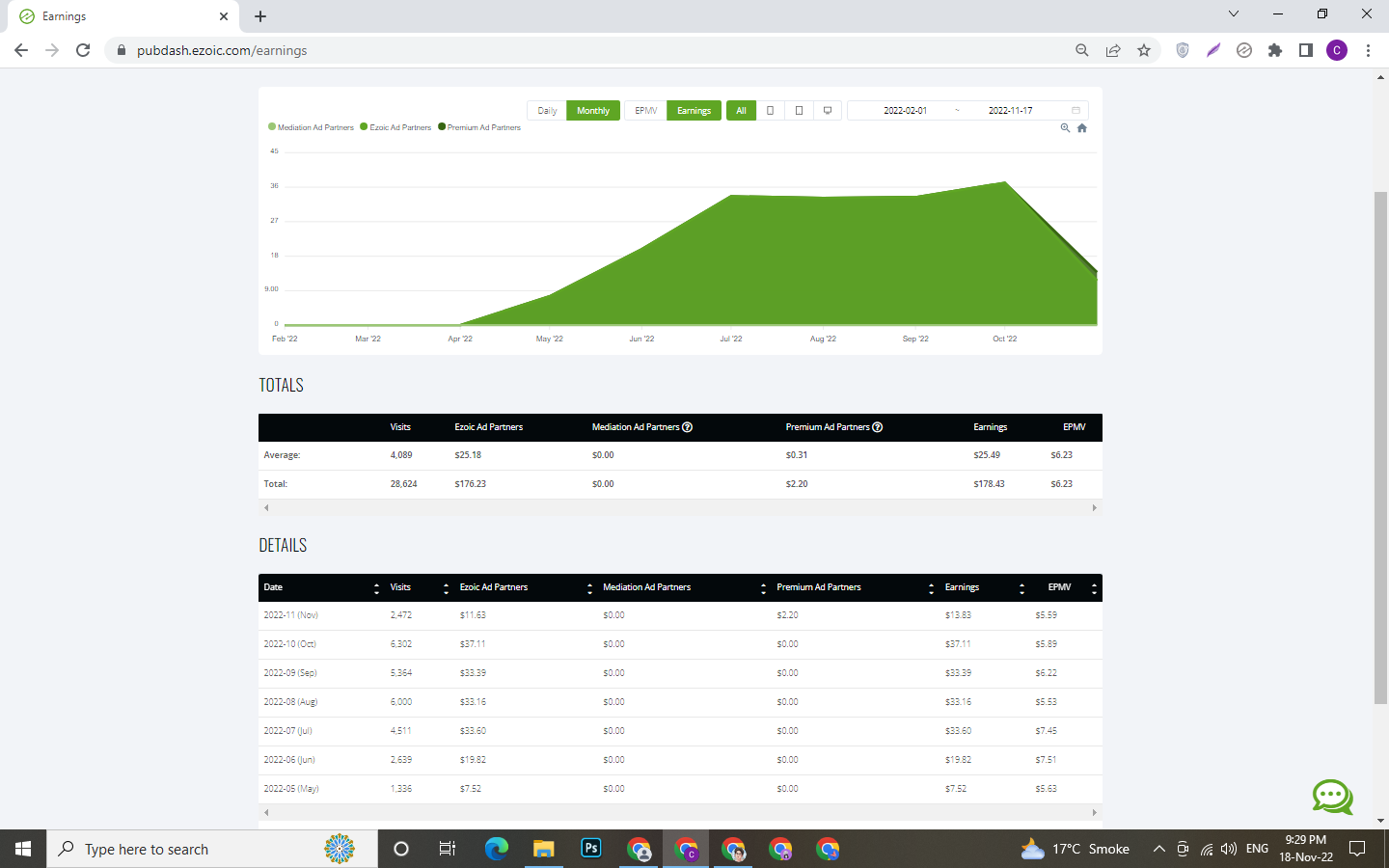Click total visits value 28,624
This screenshot has height=868, width=1389.
(x=403, y=484)
